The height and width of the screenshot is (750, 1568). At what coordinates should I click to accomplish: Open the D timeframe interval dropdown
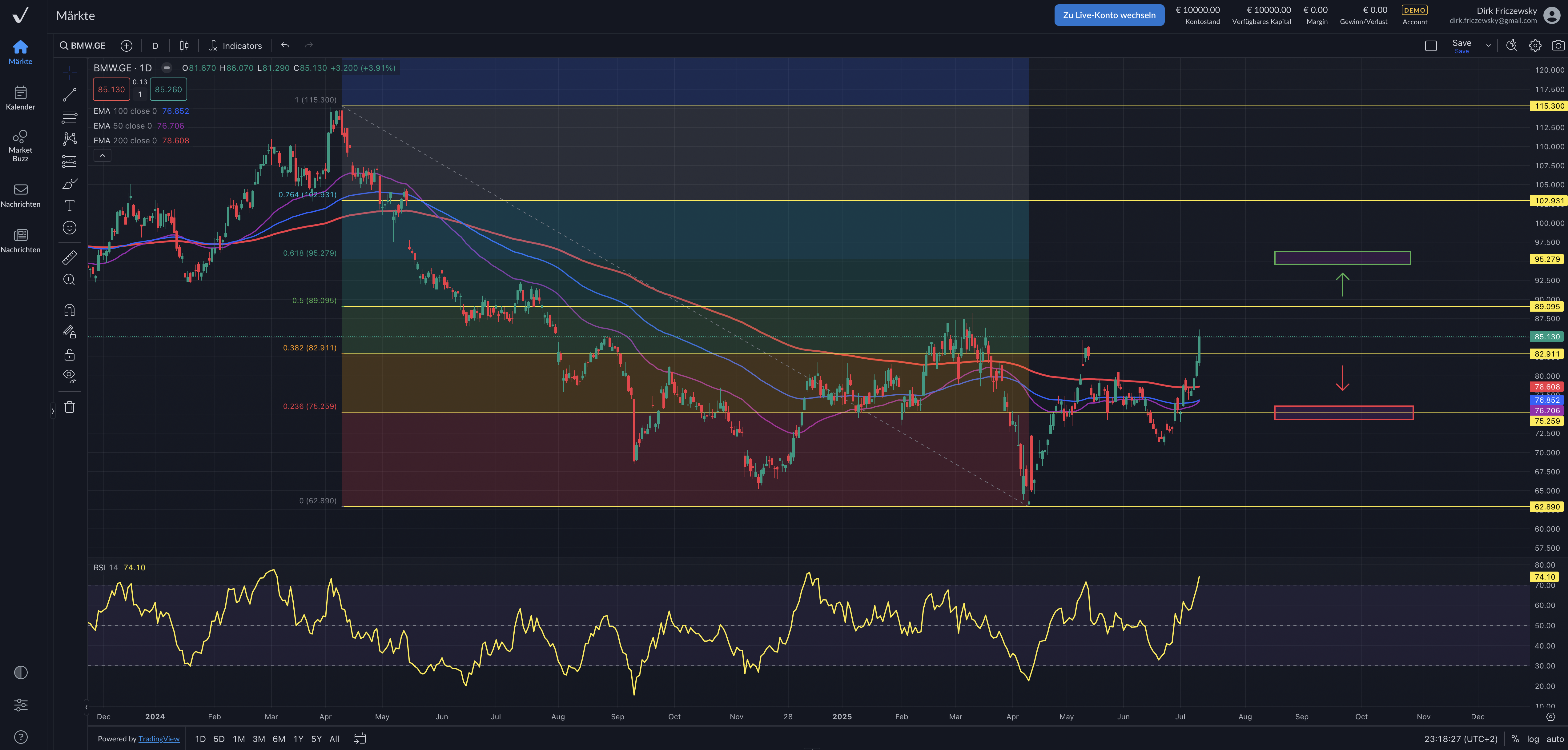(155, 46)
